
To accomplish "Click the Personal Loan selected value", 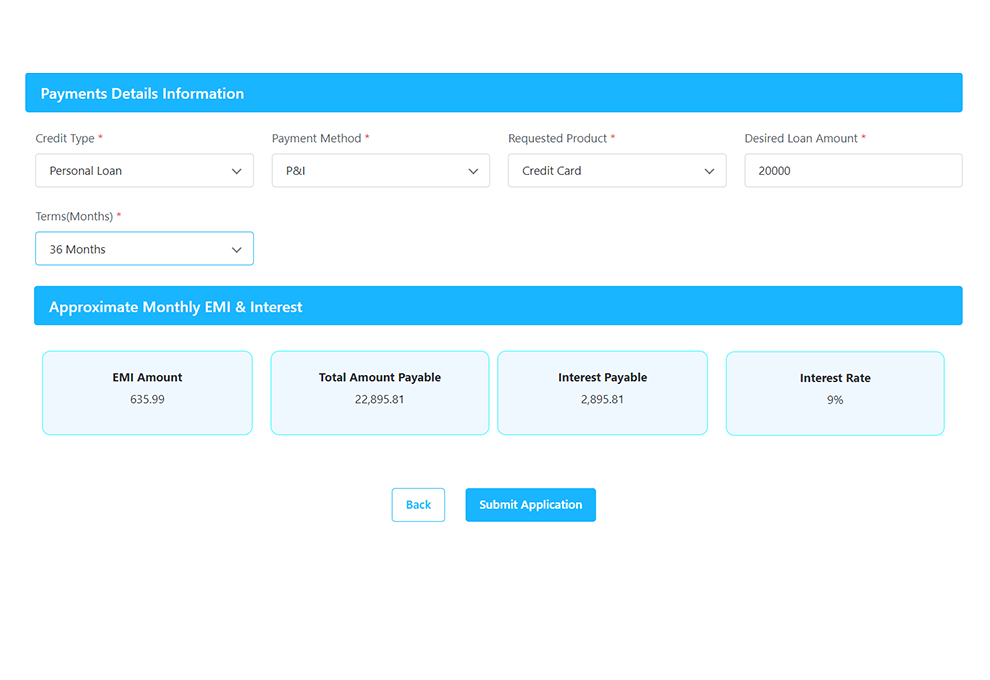I will point(83,170).
